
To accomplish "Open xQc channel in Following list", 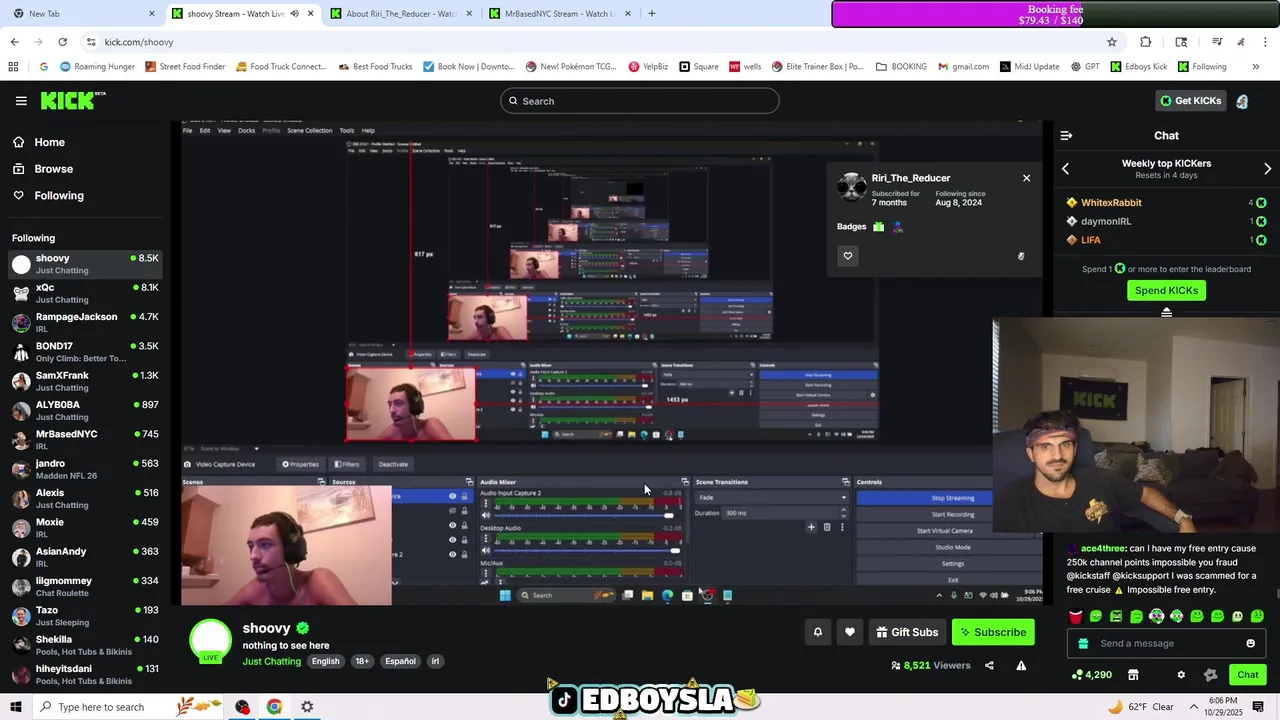I will (x=84, y=293).
